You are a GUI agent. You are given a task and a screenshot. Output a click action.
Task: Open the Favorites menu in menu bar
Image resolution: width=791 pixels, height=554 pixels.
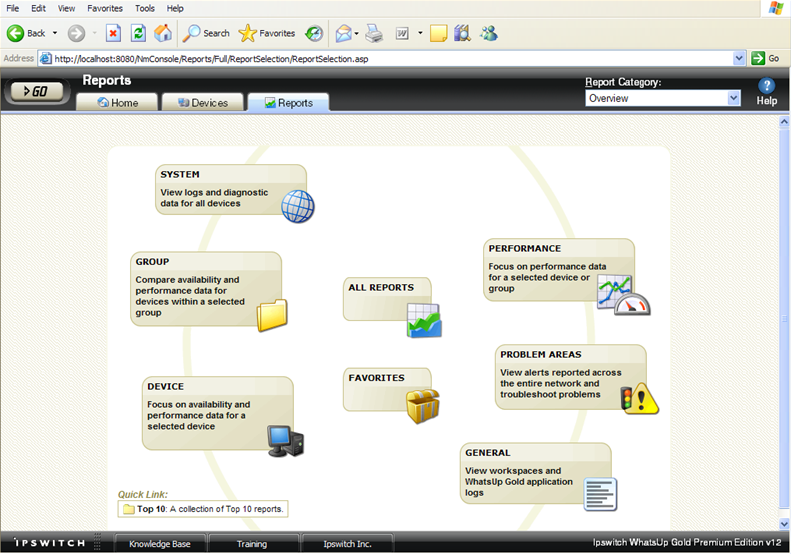pyautogui.click(x=105, y=8)
